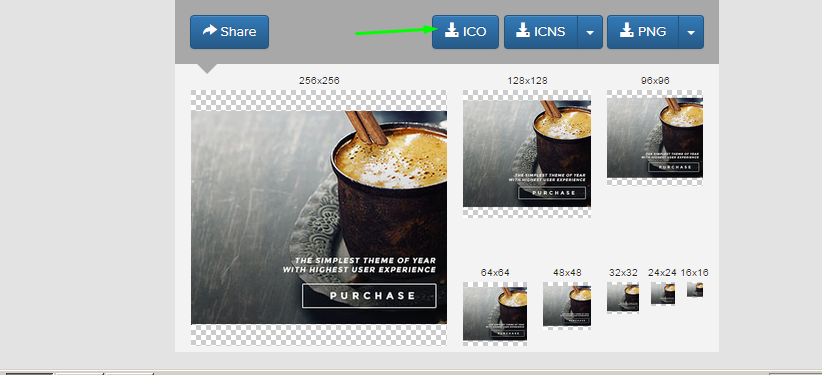Click the 256x256 size label
822x375 pixels.
coord(319,81)
